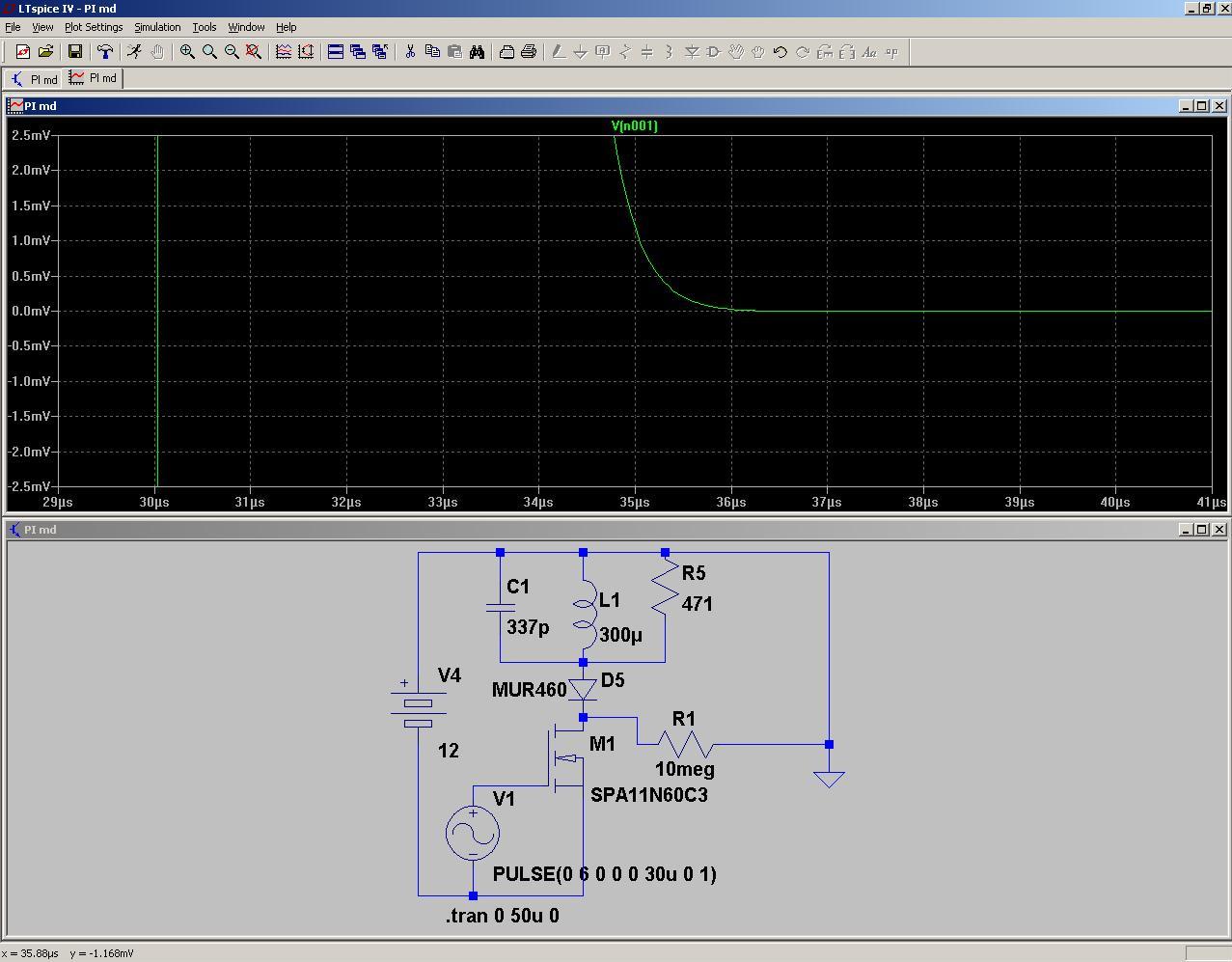Viewport: 1232px width, 962px height.
Task: Open a file using the folder icon
Action: pos(45,52)
